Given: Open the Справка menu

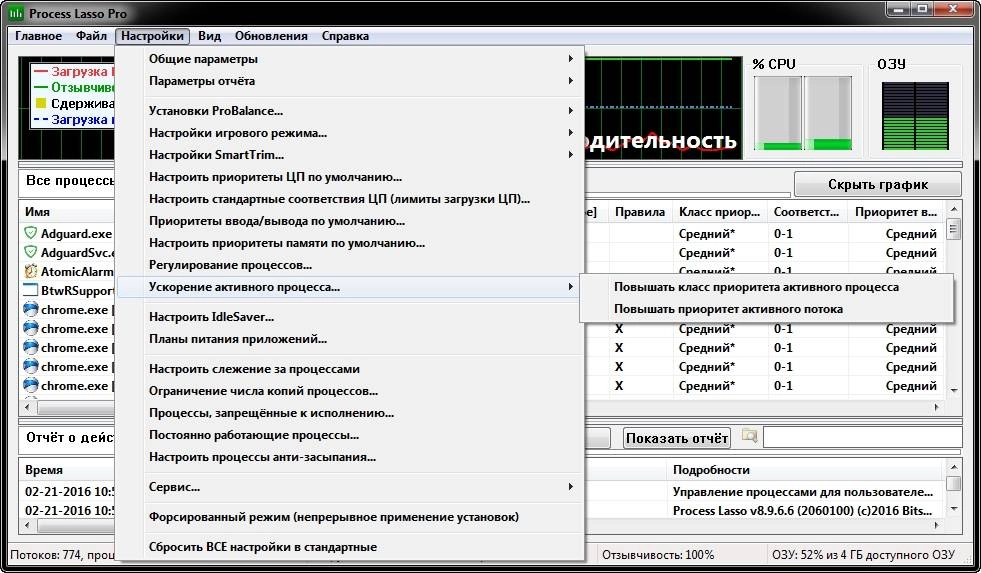Looking at the screenshot, I should pyautogui.click(x=345, y=36).
